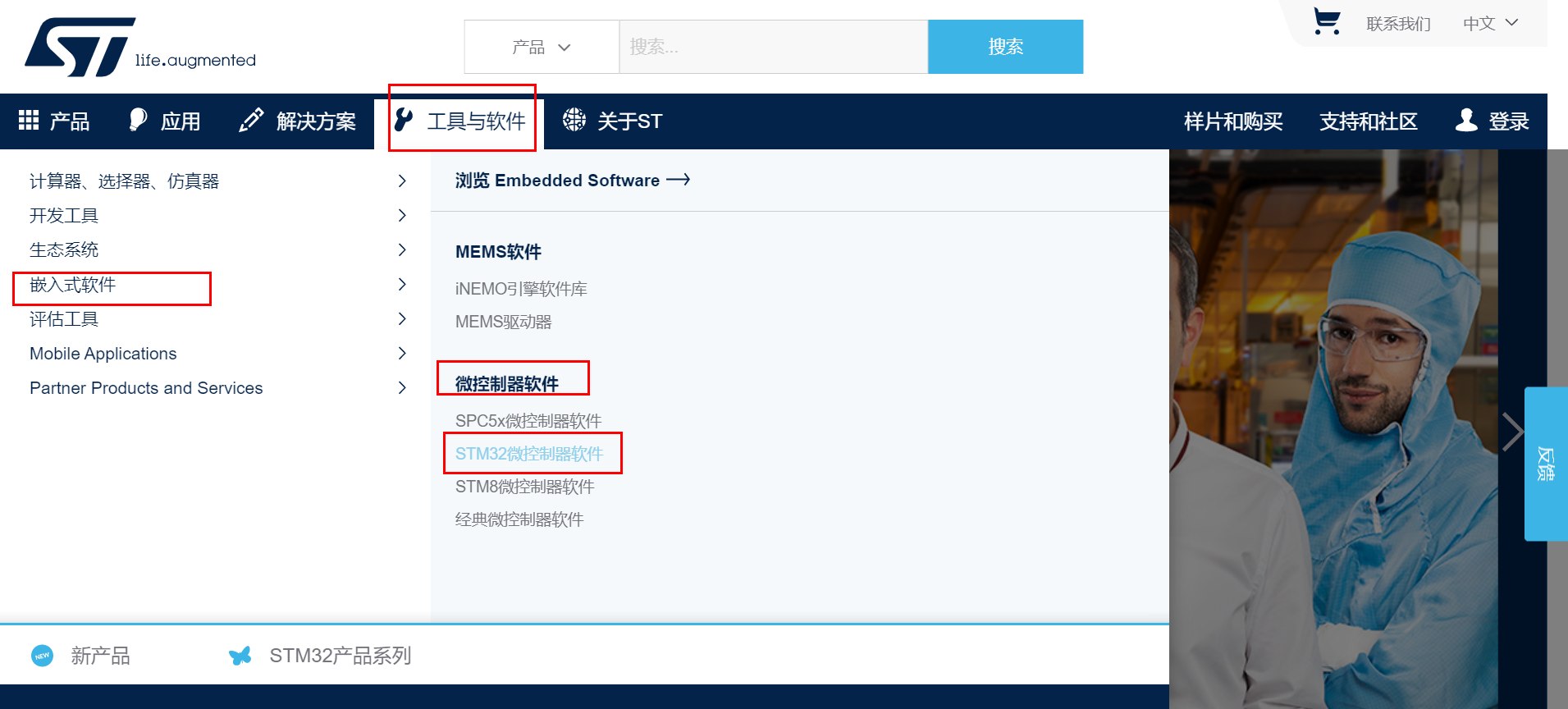1568x709 pixels.
Task: Click the NEW badge icon beside 新产品
Action: [x=42, y=656]
